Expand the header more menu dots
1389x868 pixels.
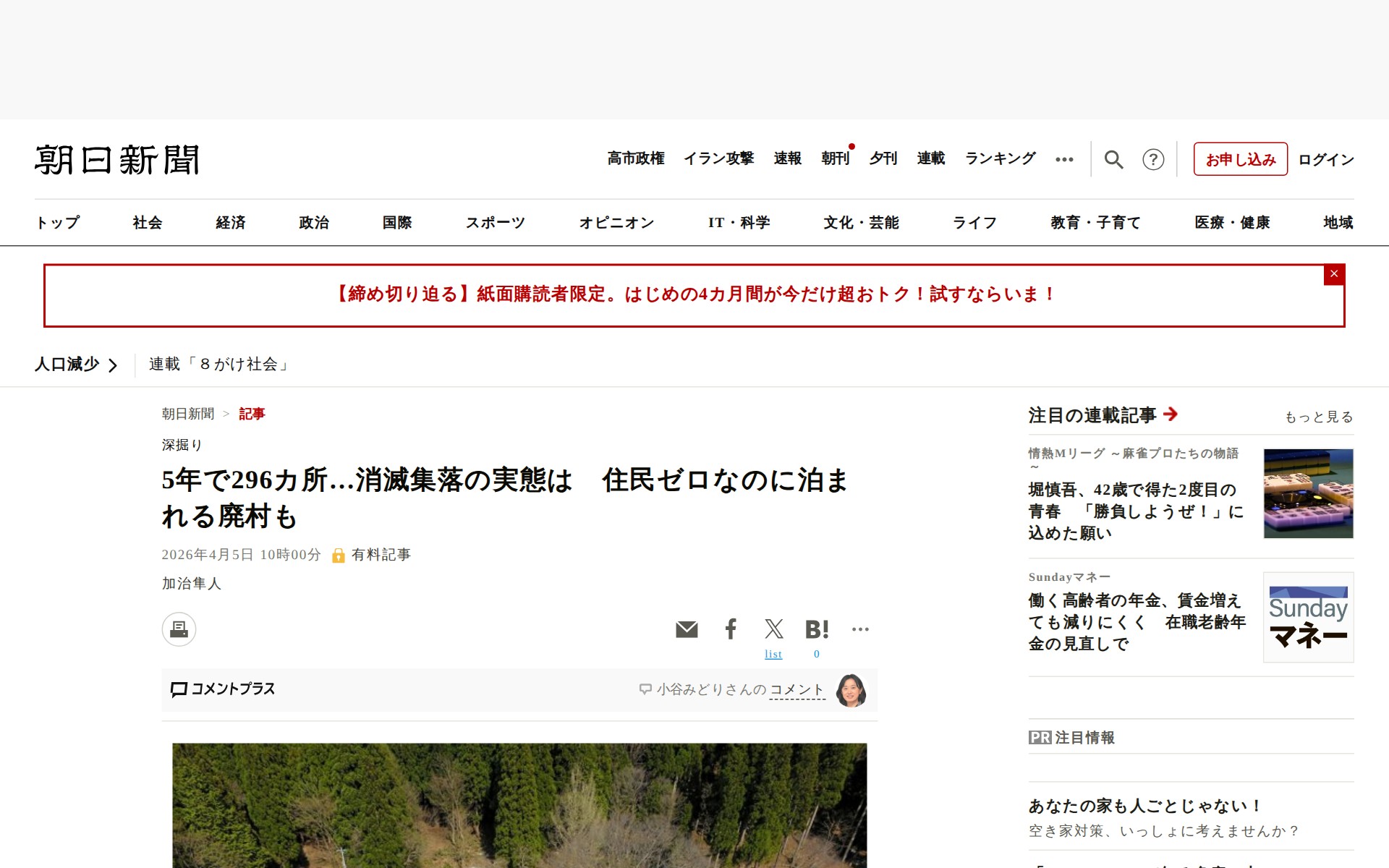pyautogui.click(x=1064, y=159)
